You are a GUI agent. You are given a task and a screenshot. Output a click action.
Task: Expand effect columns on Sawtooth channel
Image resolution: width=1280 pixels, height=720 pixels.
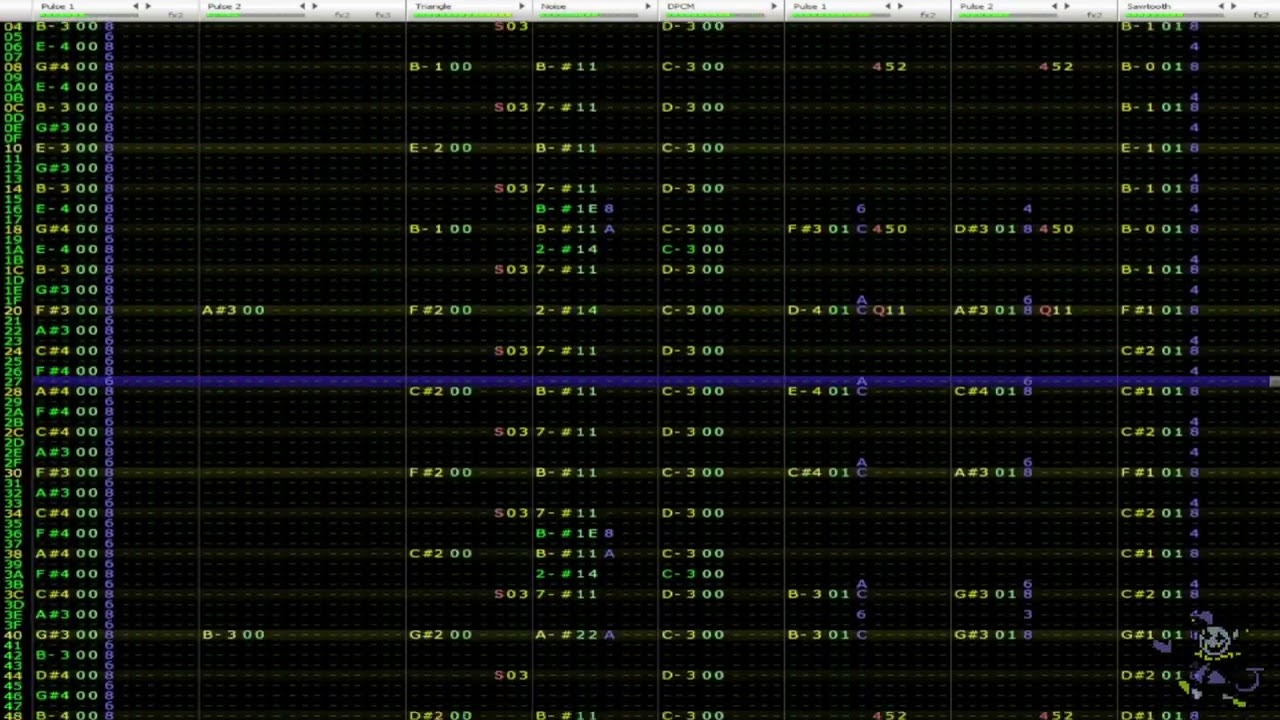click(1234, 6)
